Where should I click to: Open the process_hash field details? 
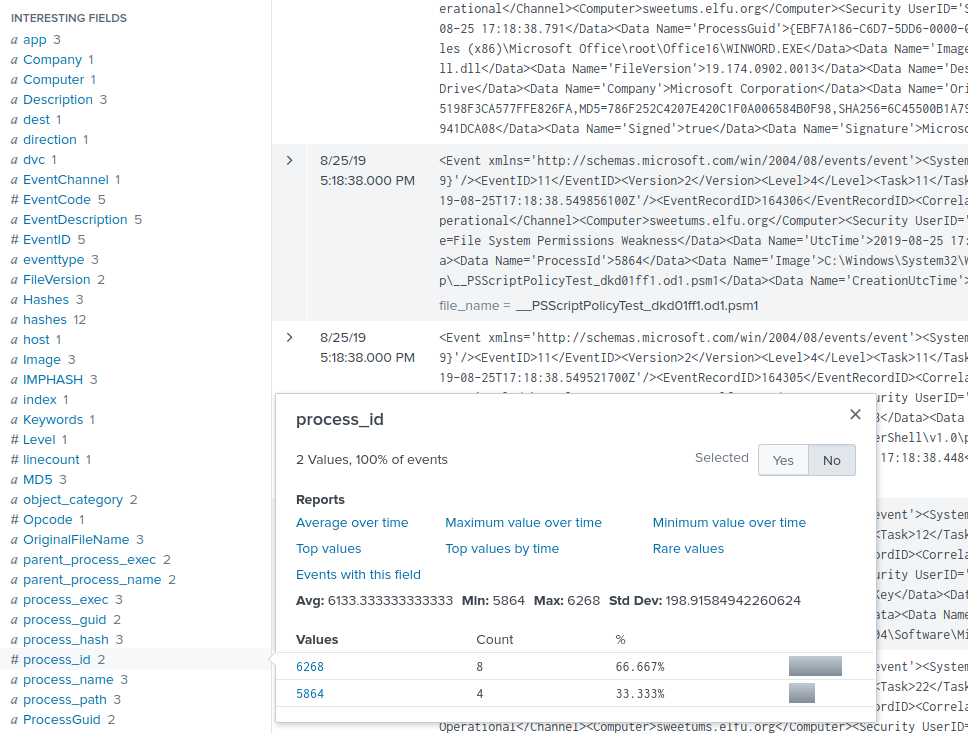[x=65, y=640]
